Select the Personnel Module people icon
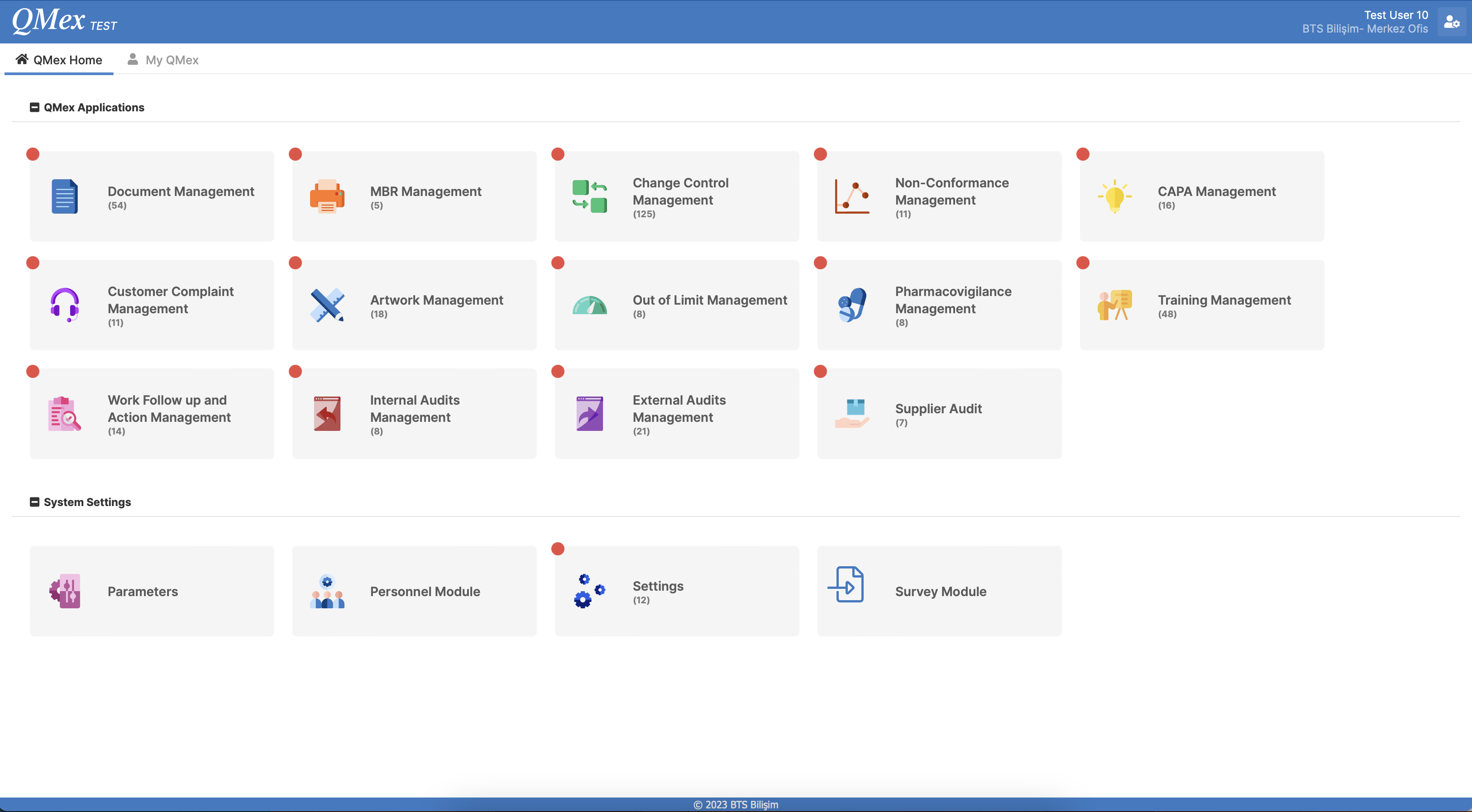 [327, 591]
